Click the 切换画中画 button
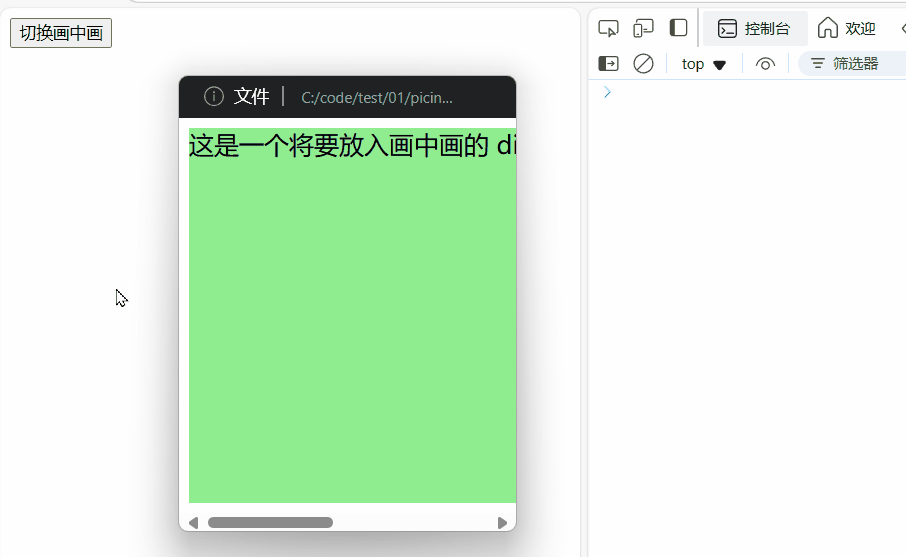The height and width of the screenshot is (557, 906). pos(61,33)
